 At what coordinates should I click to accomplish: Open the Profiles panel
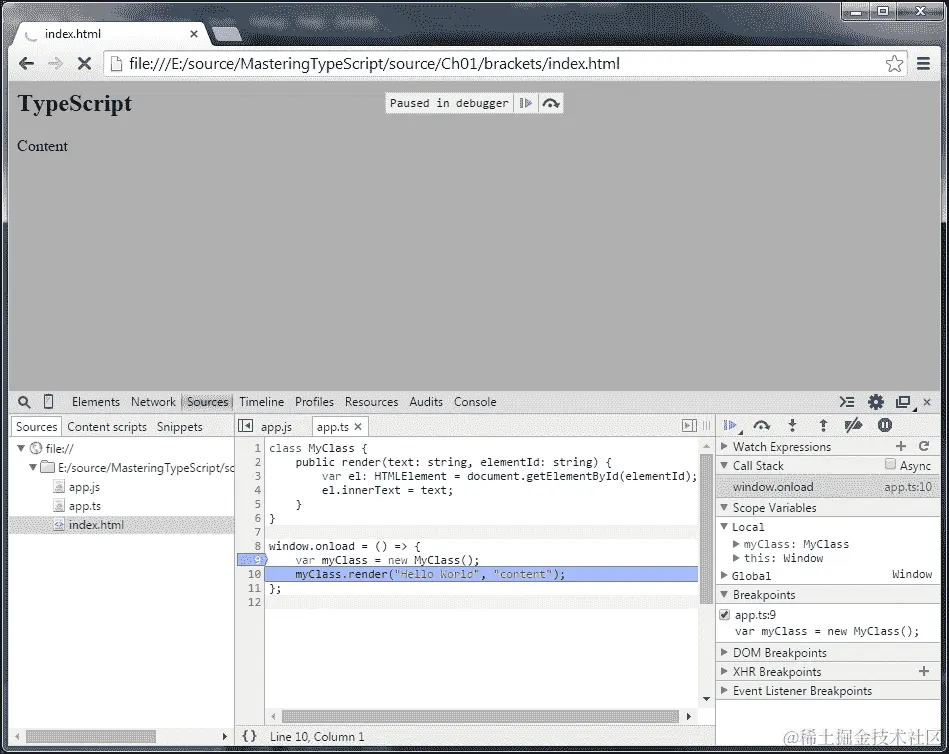[x=314, y=402]
